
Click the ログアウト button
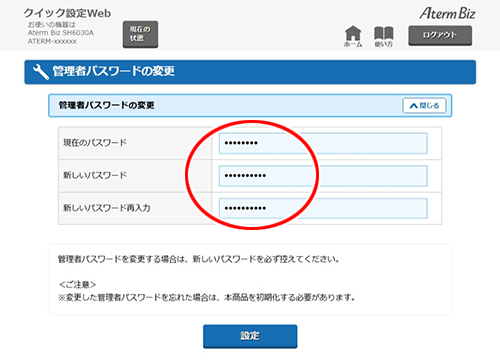pos(440,35)
